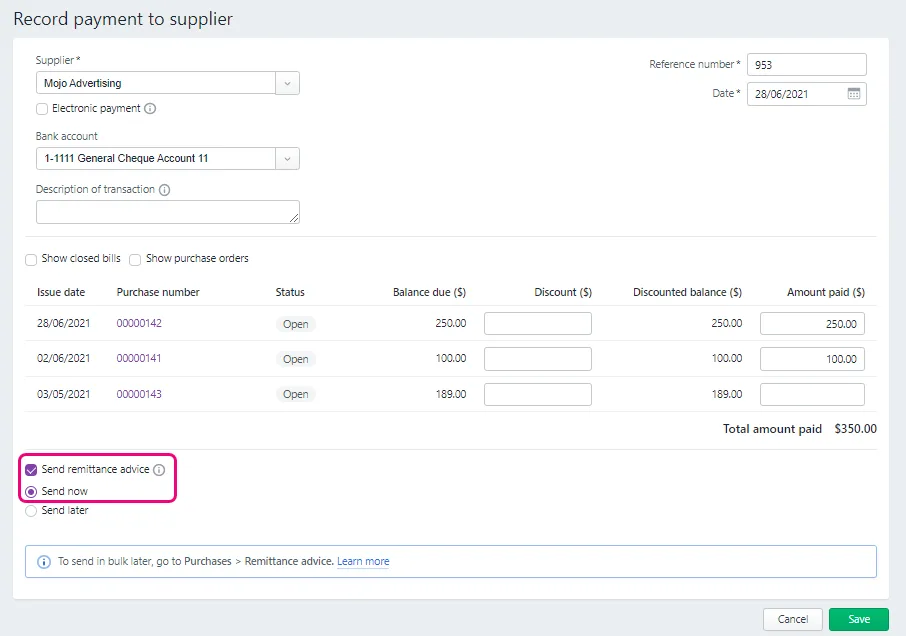The width and height of the screenshot is (906, 636).
Task: Click the Amount paid field showing 250.00
Action: [x=812, y=323]
